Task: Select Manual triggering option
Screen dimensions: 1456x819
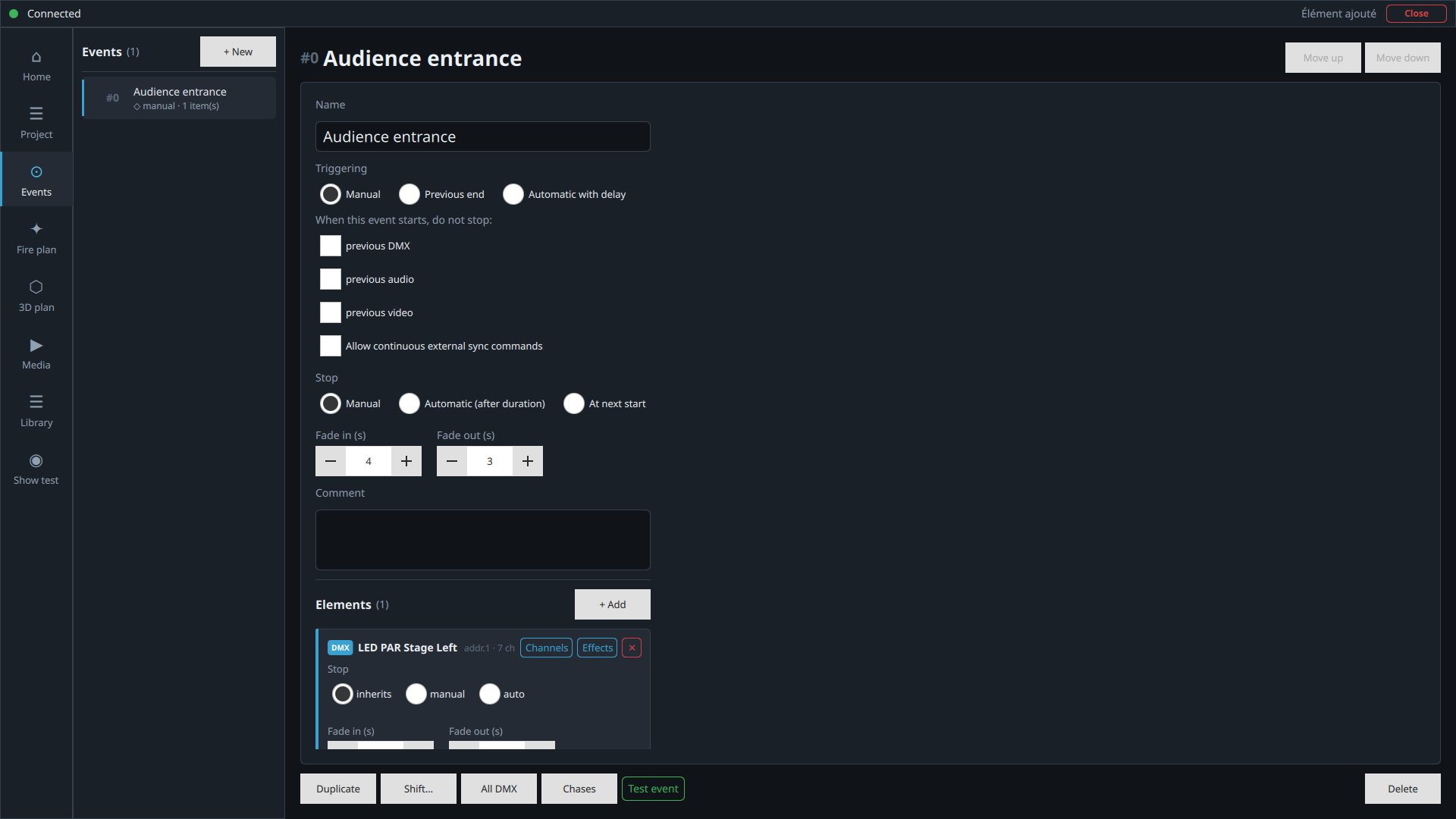Action: (x=331, y=194)
